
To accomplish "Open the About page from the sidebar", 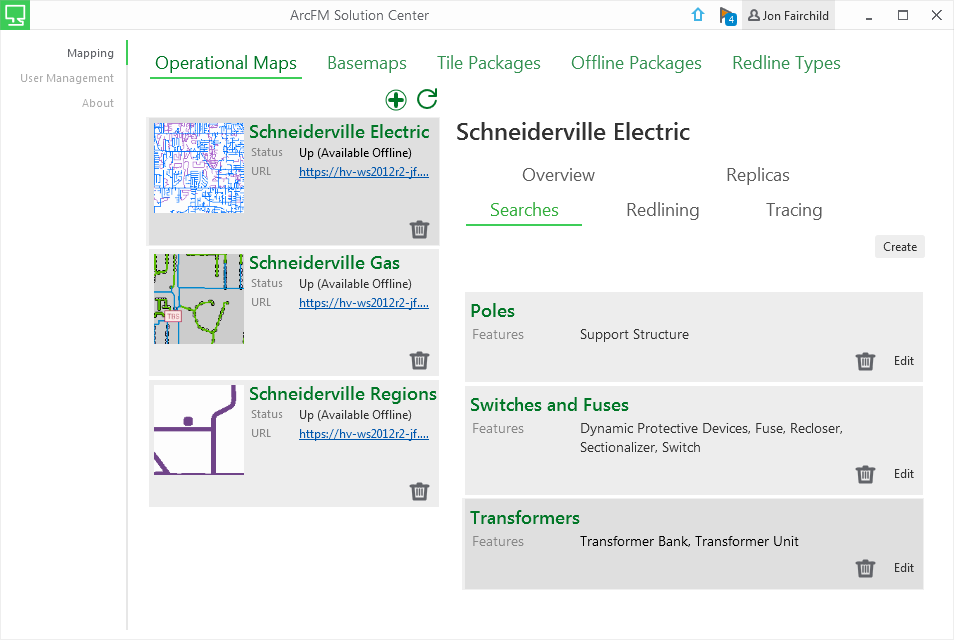I will click(97, 102).
